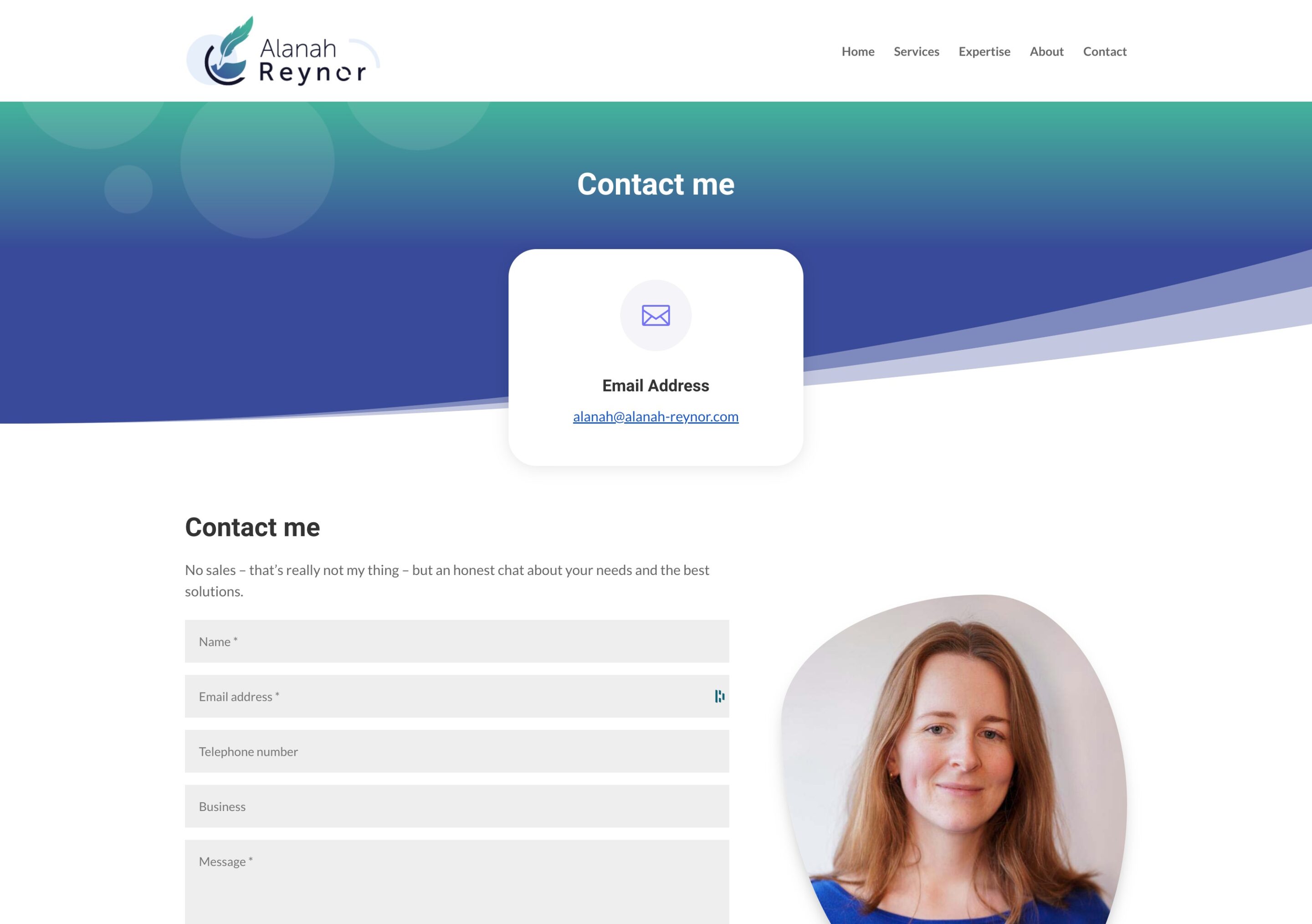Select the Expertise menu item
Screen dimensions: 1312x924
(984, 50)
